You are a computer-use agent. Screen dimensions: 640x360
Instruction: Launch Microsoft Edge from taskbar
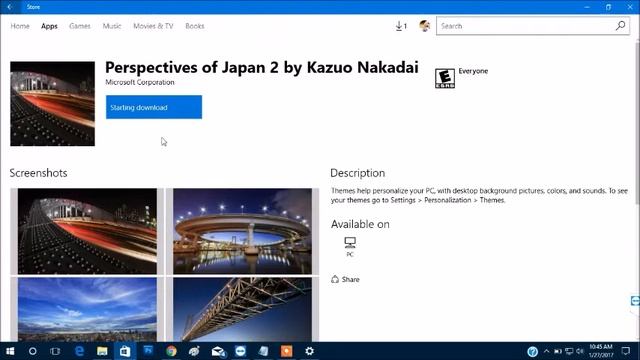(x=79, y=351)
